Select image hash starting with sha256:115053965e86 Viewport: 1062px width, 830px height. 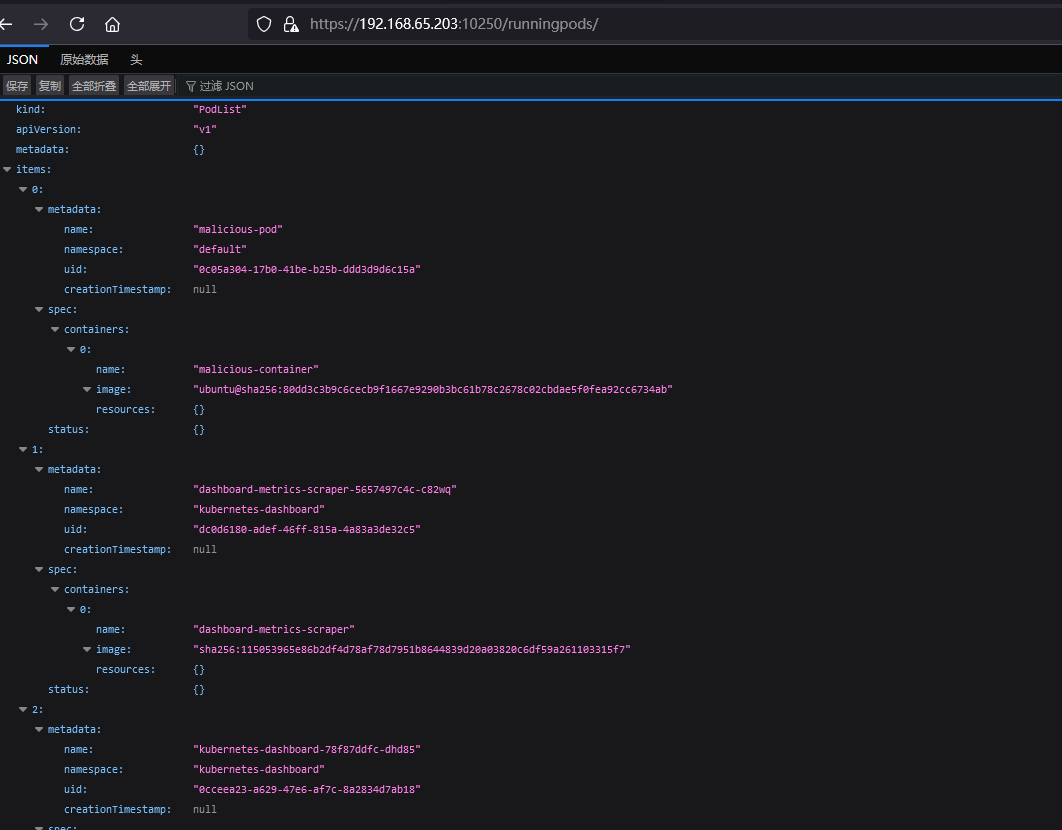pyautogui.click(x=412, y=649)
